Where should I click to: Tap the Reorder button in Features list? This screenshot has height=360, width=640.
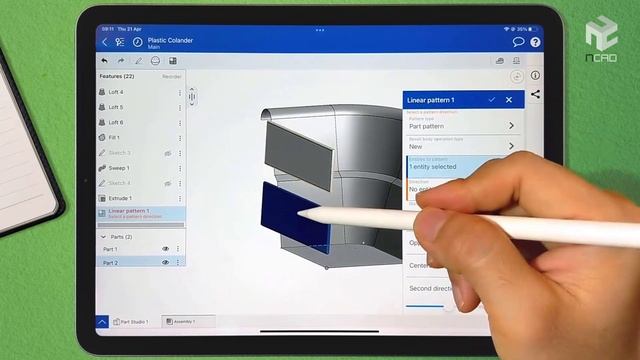pos(171,76)
